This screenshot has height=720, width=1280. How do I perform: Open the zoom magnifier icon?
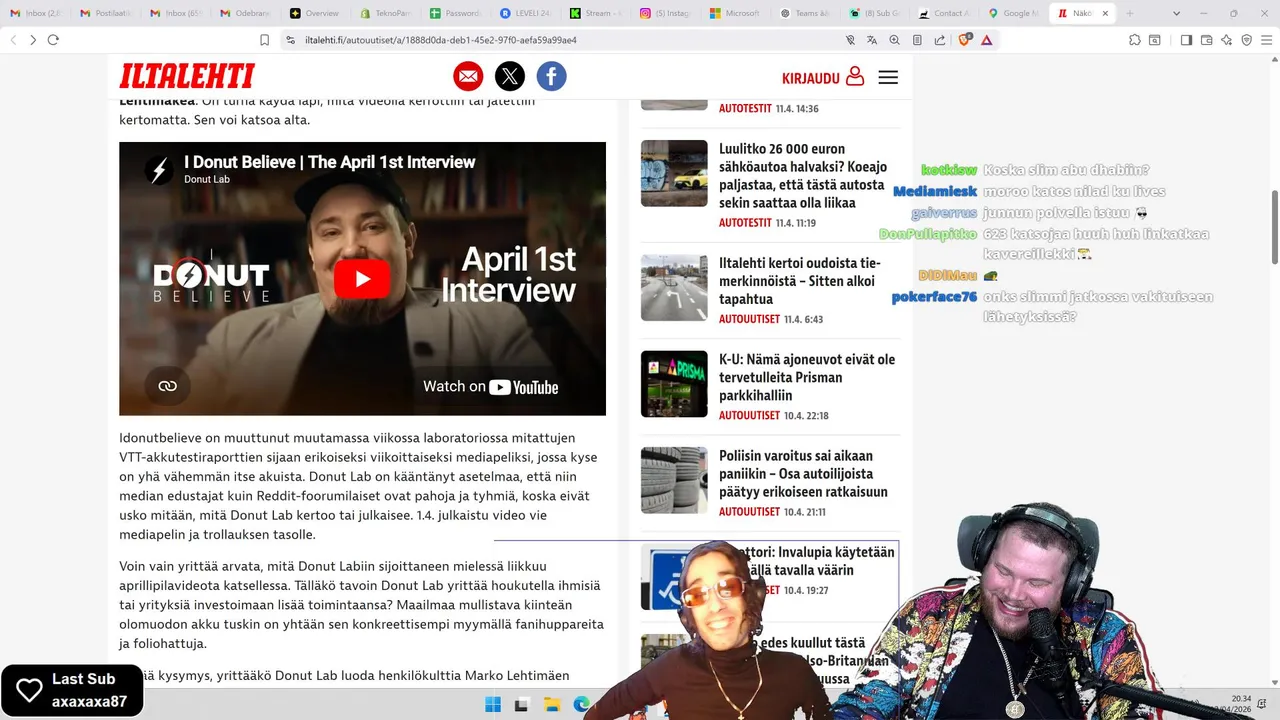pyautogui.click(x=894, y=40)
